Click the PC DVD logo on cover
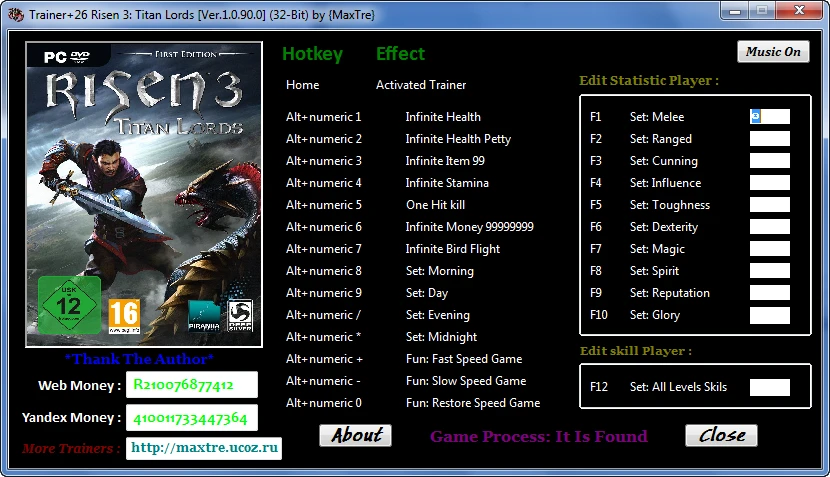Viewport: 830px width, 477px height. pyautogui.click(x=67, y=56)
